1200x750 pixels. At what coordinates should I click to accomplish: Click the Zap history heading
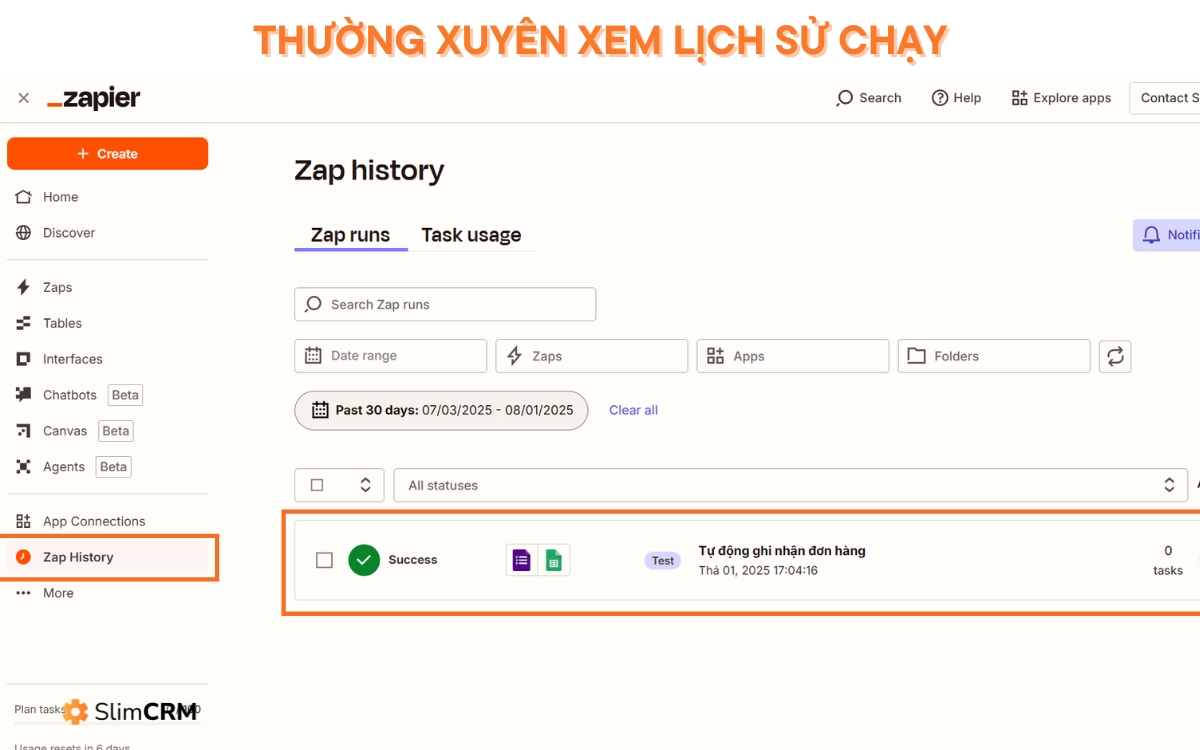[x=369, y=170]
